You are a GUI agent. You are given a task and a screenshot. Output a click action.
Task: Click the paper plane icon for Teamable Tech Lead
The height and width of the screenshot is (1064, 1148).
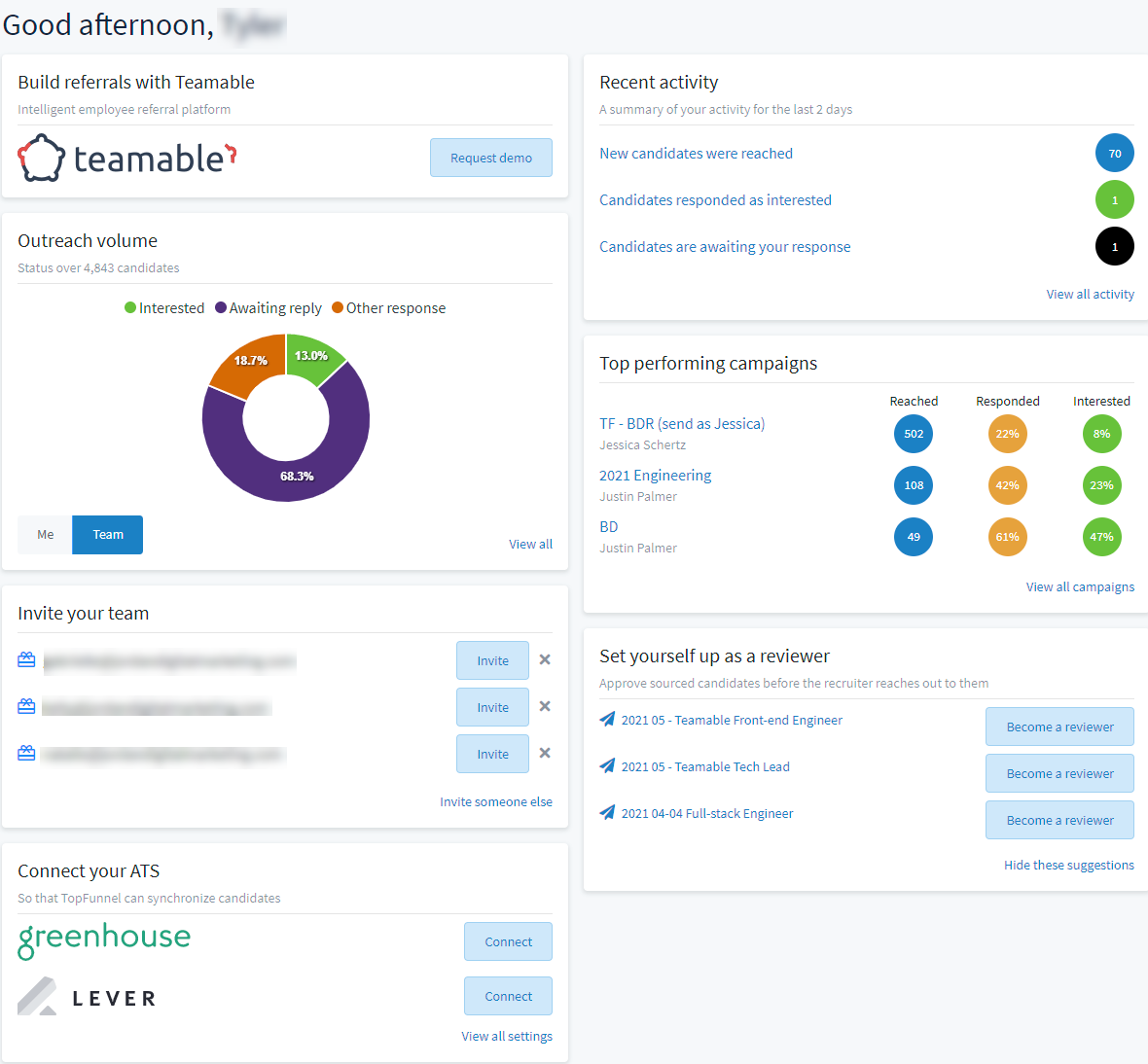607,766
